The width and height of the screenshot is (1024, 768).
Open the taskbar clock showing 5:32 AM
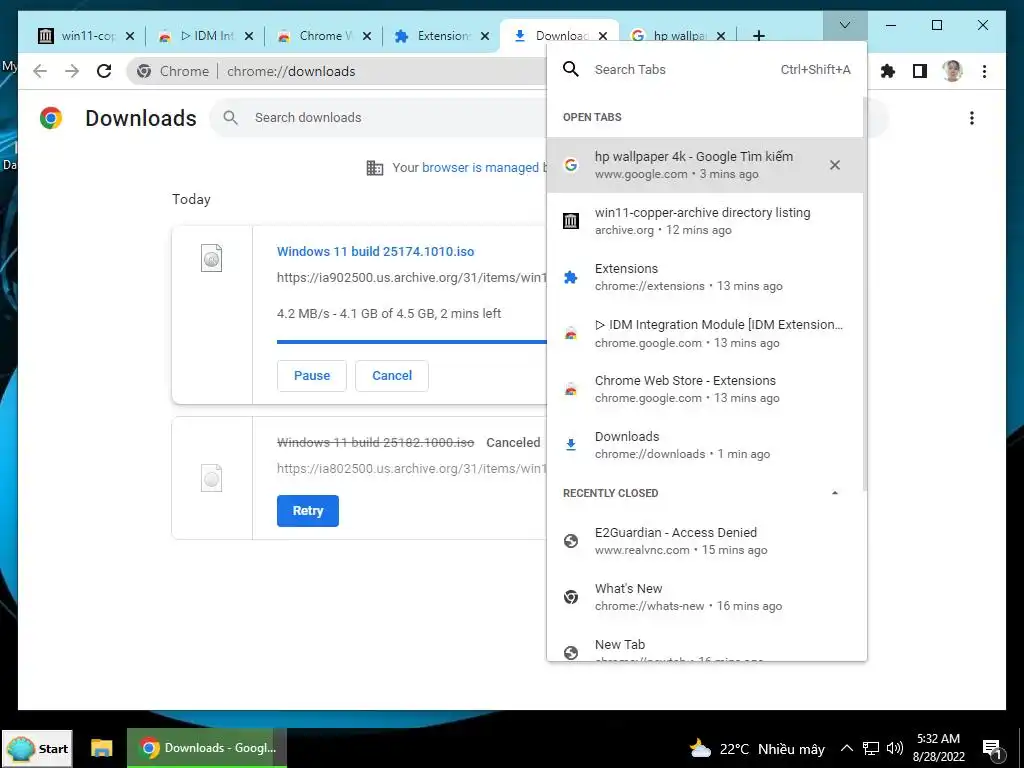(x=938, y=748)
